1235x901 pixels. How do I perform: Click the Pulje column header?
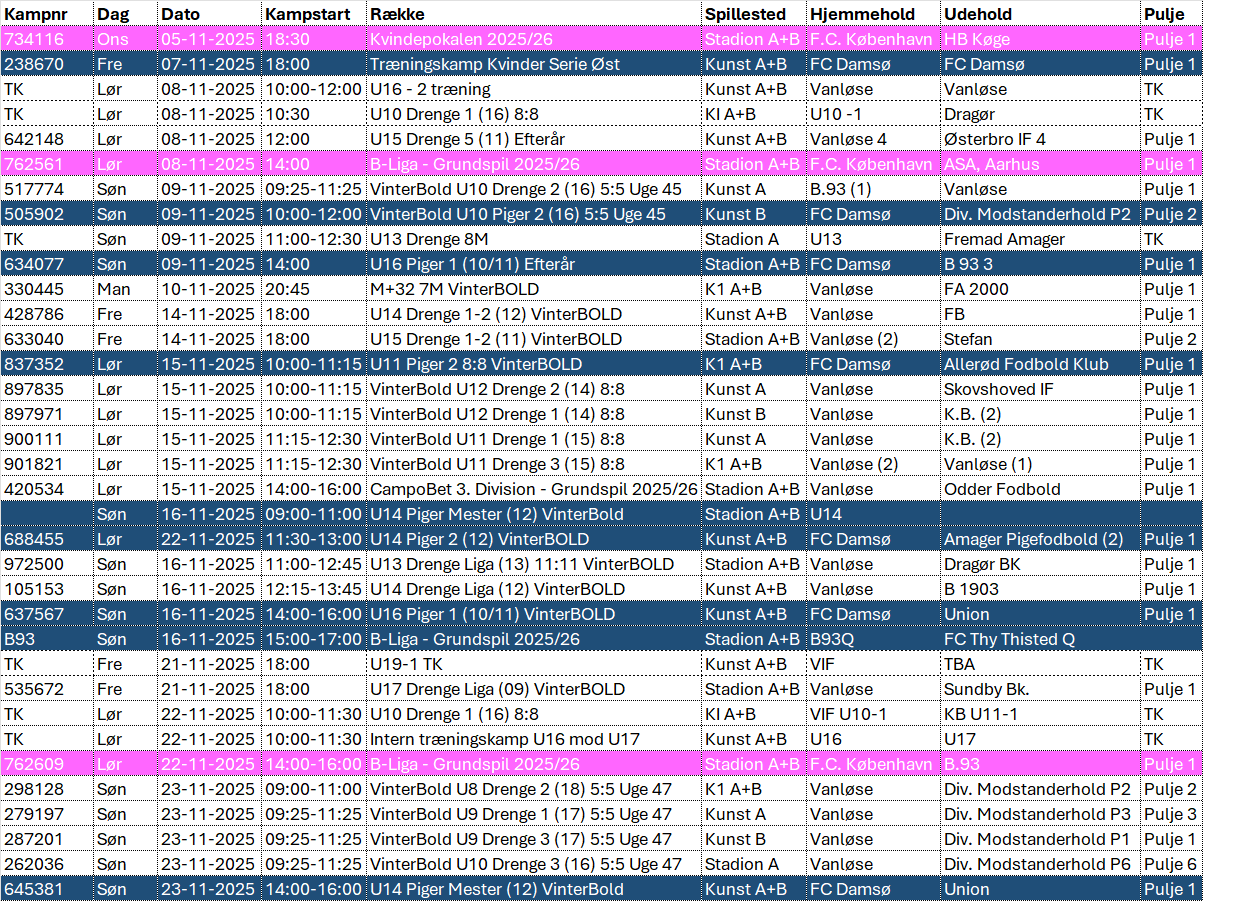coord(1164,14)
